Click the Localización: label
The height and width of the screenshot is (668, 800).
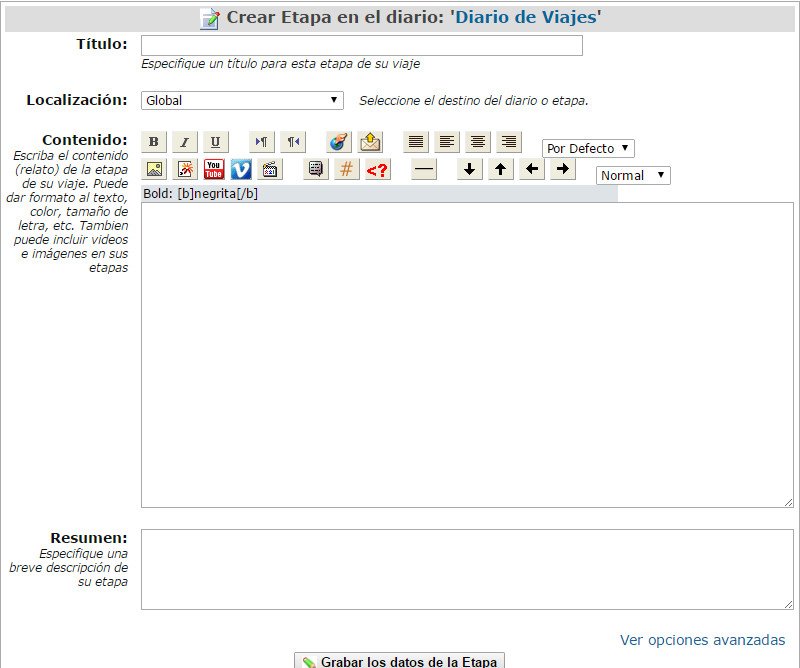(77, 100)
